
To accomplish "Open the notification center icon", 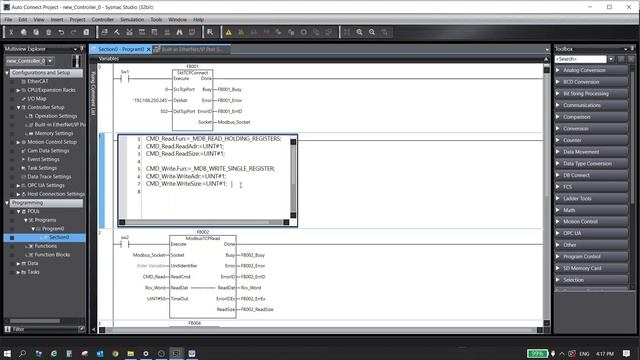I will point(627,353).
